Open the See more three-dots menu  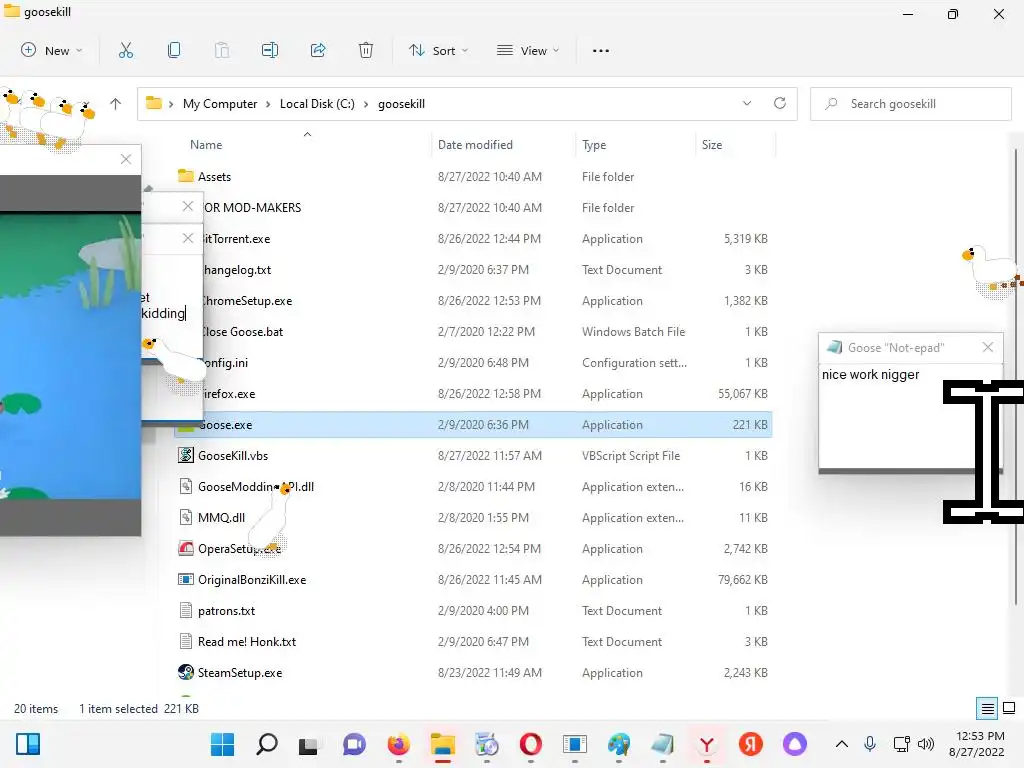click(601, 50)
